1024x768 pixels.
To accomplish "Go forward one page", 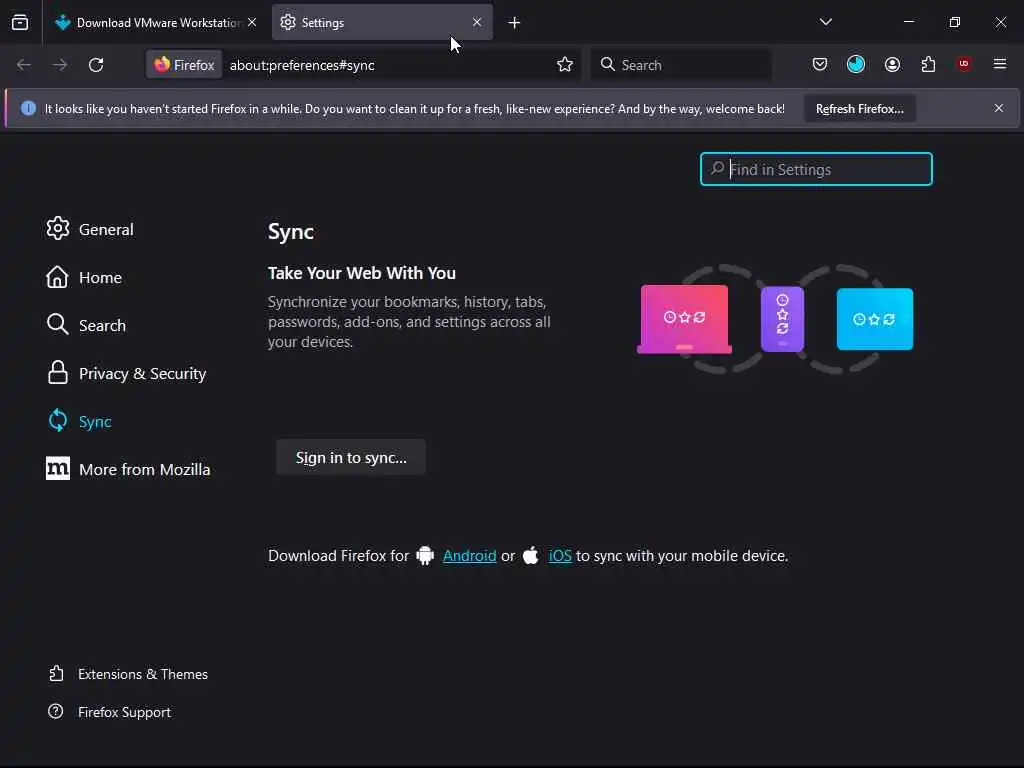I will point(60,65).
